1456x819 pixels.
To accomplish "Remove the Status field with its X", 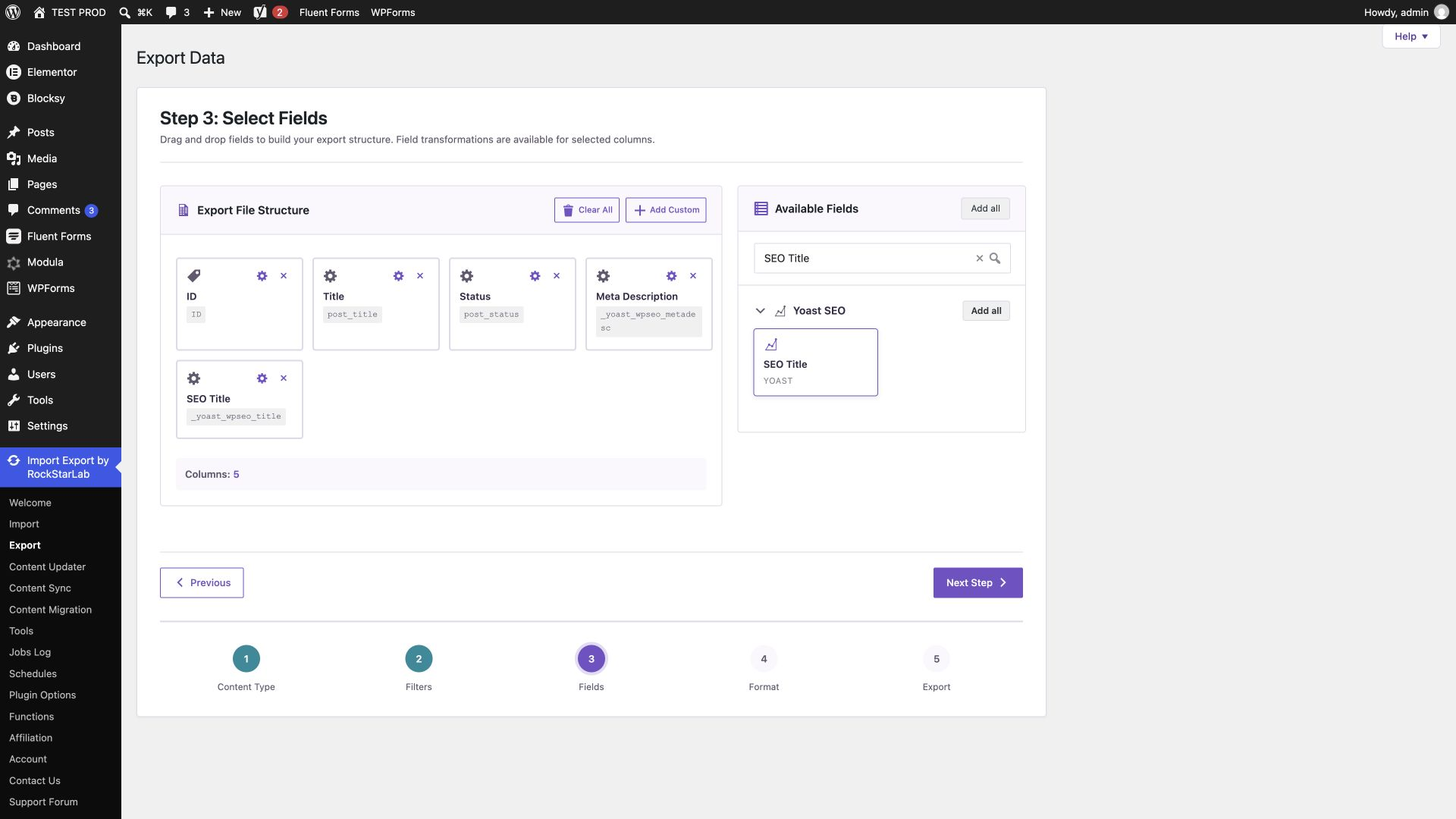I will 557,276.
